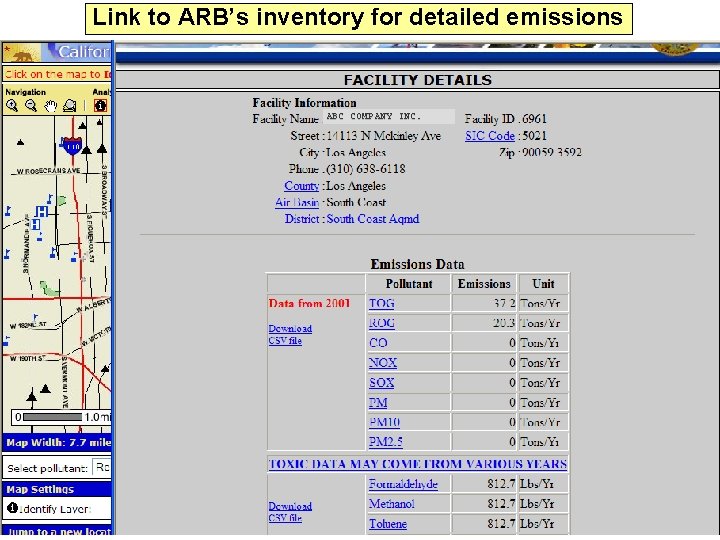This screenshot has height=540, width=720.
Task: Open South Coast Aqmd link
Action: 373,219
